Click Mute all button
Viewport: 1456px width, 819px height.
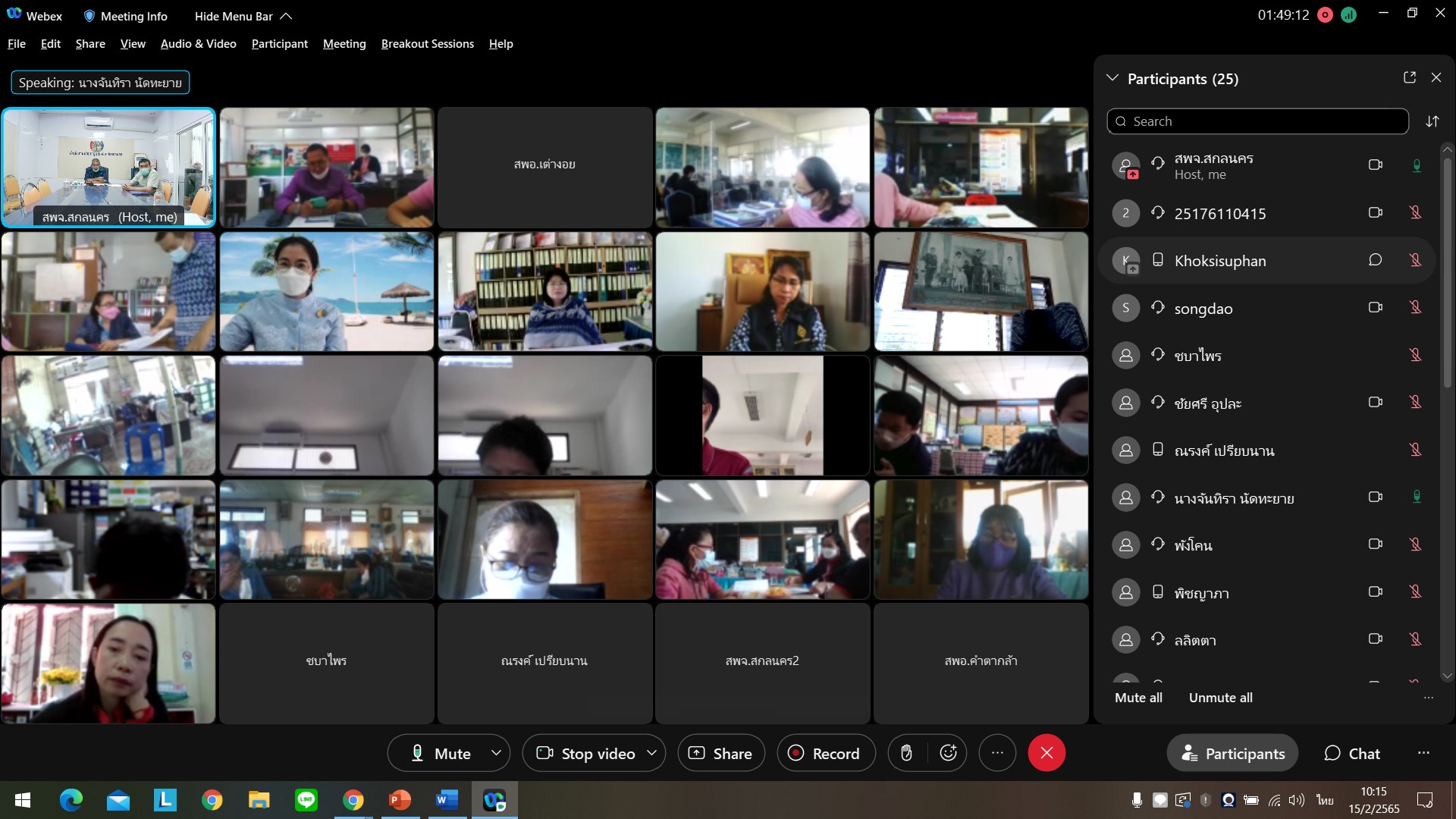tap(1138, 698)
